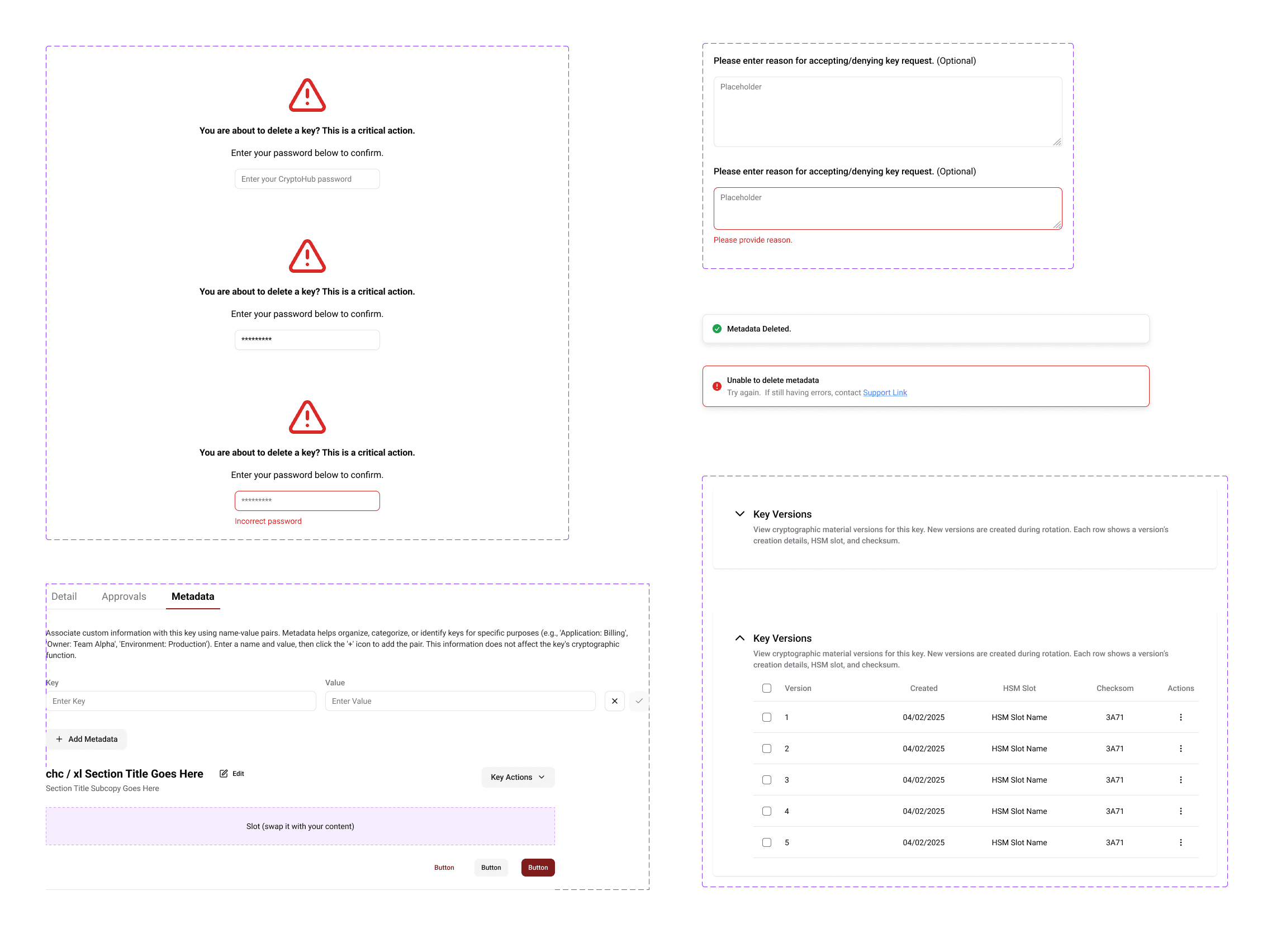Viewport: 1286px width, 952px height.
Task: Click the Add Metadata button
Action: click(87, 739)
